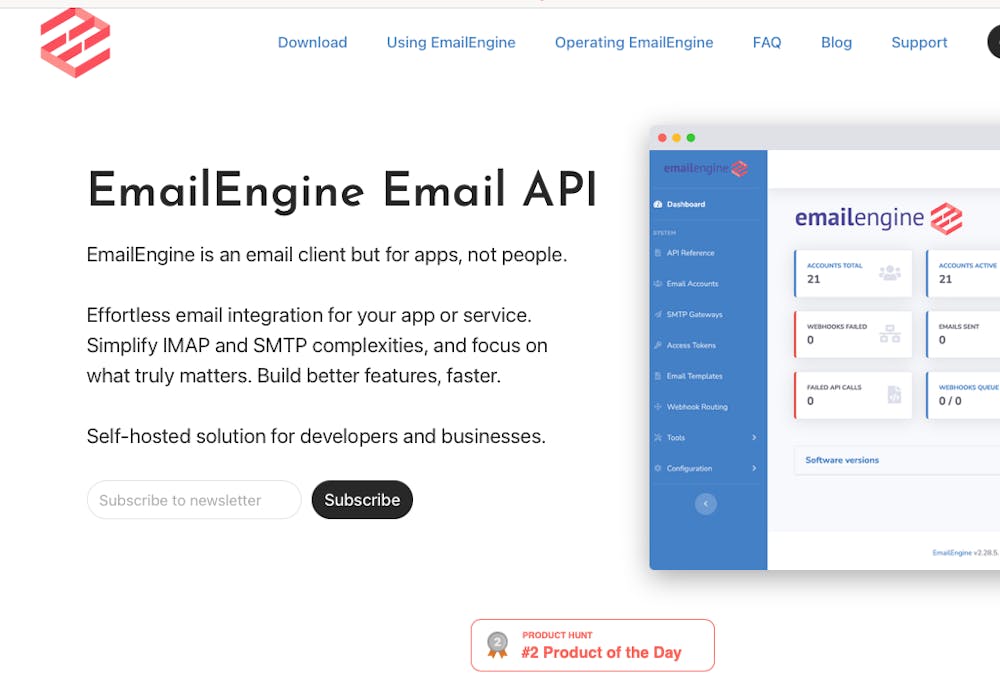Viewport: 1000px width, 696px height.
Task: Select Webhook Routing in the sidebar
Action: (697, 406)
